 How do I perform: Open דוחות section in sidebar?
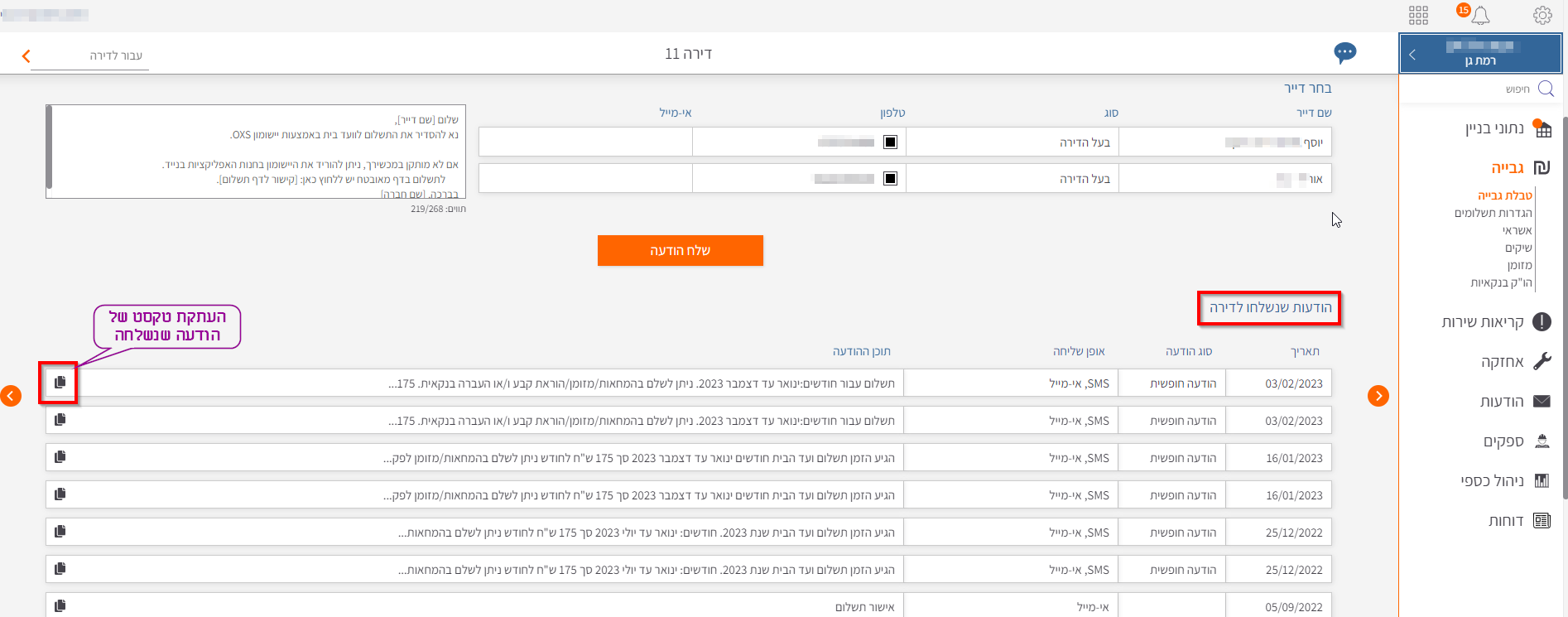point(1505,521)
